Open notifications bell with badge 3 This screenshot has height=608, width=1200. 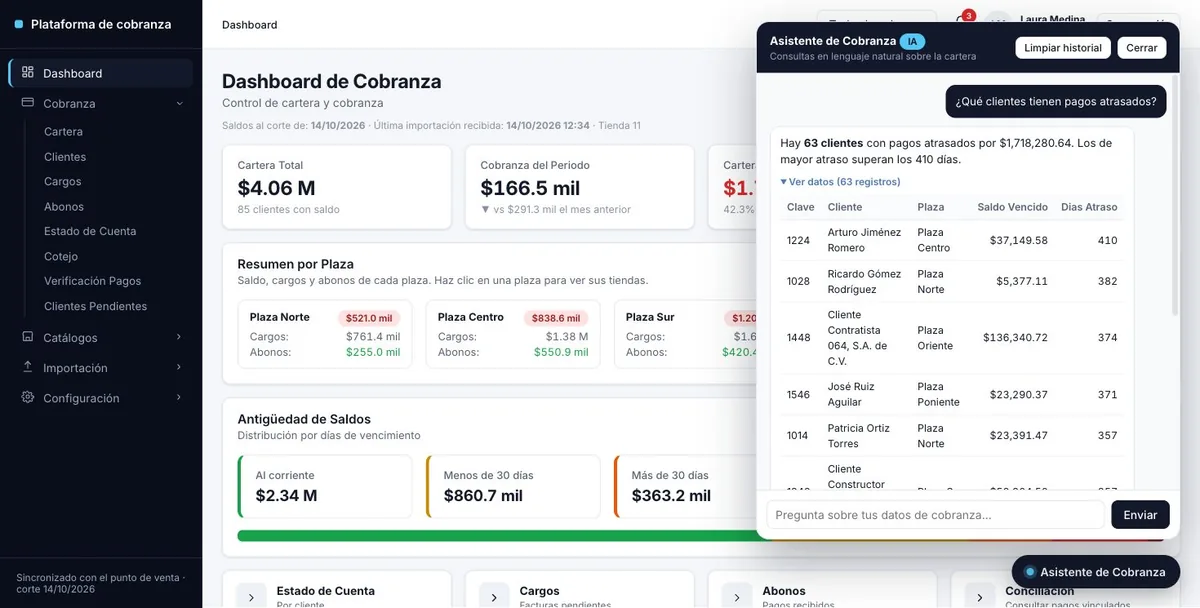tap(962, 22)
